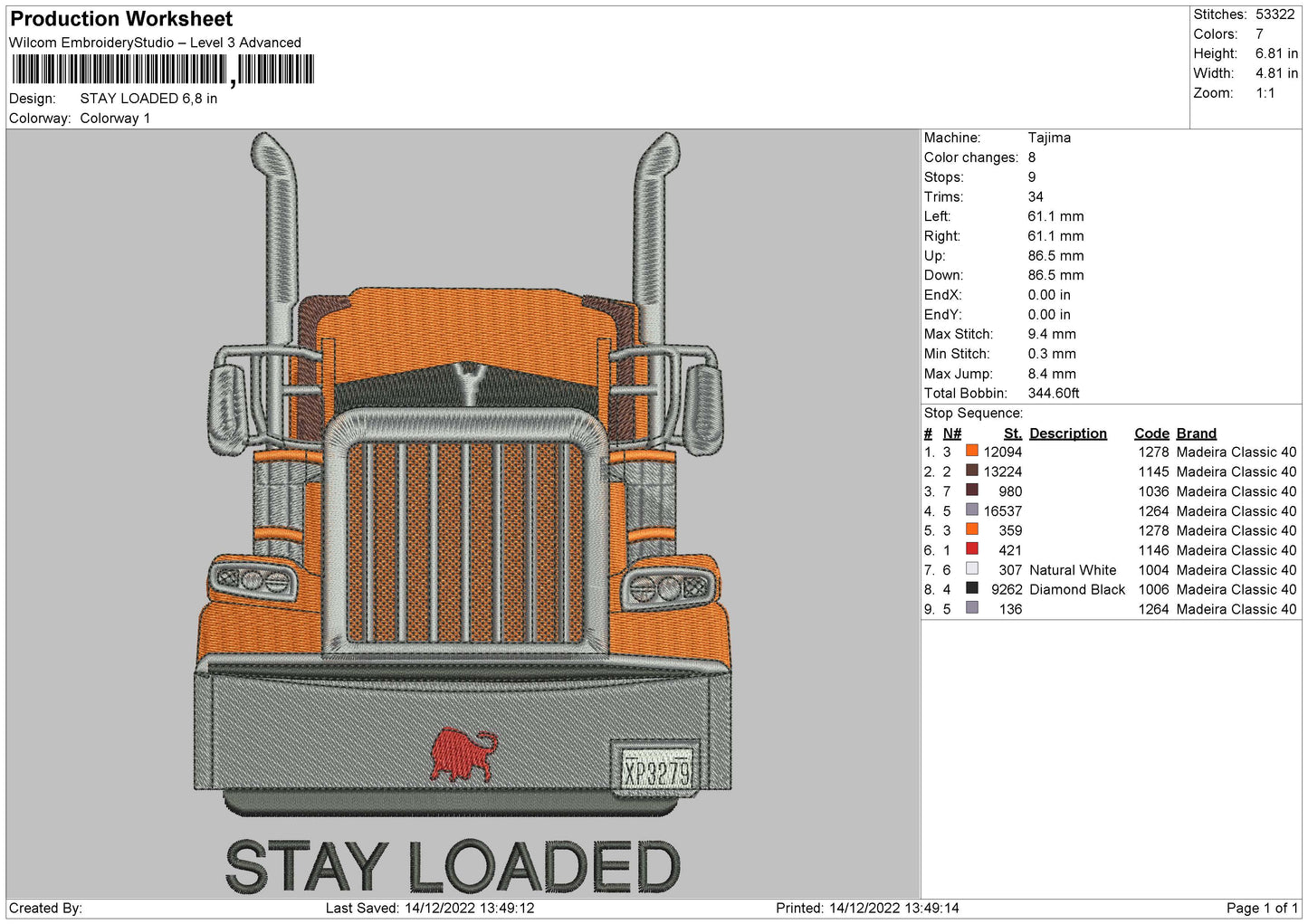Click the Width value '4.81 in'

click(x=1276, y=73)
